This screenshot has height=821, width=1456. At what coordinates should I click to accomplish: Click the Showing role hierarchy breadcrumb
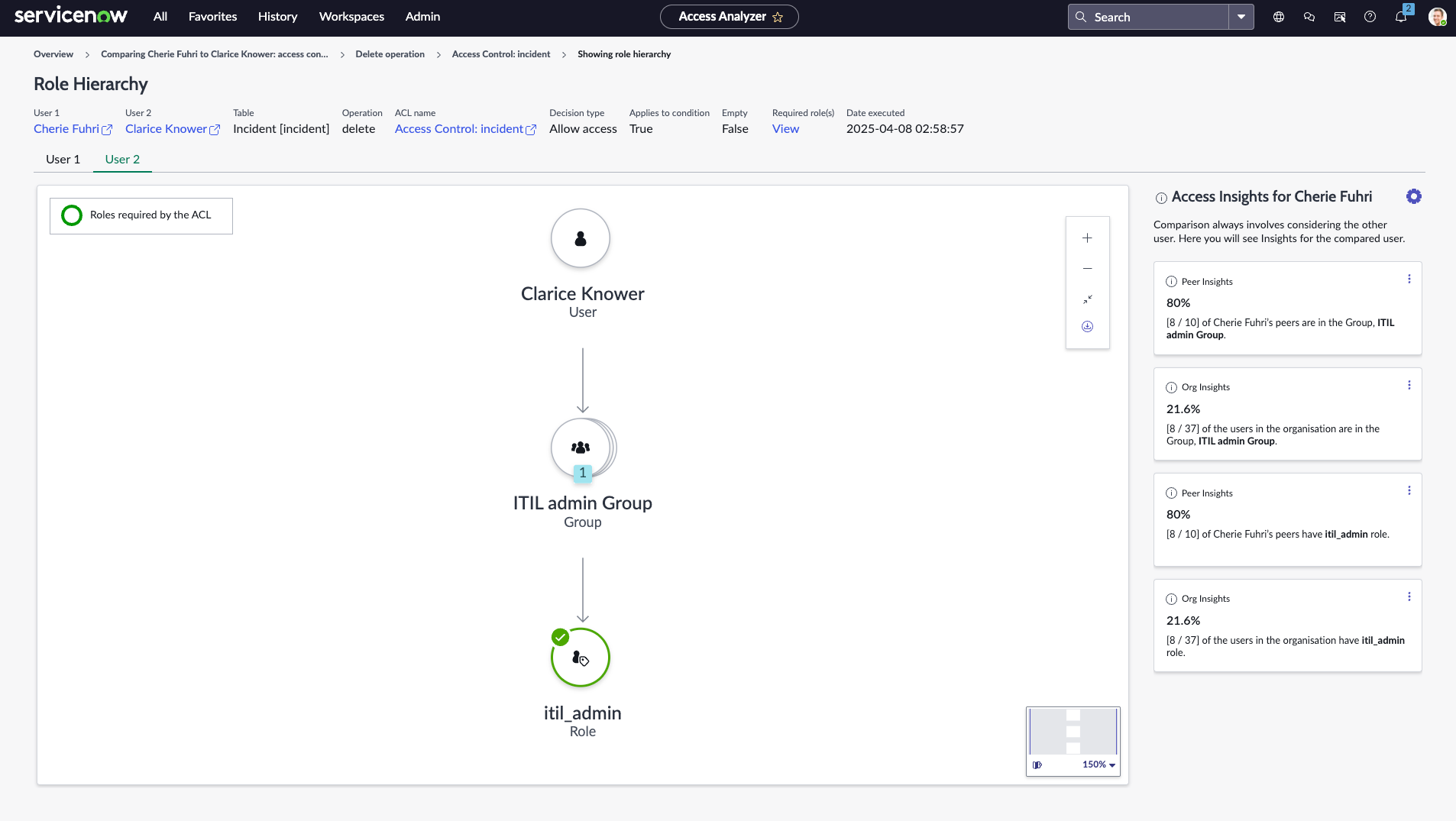coord(624,54)
